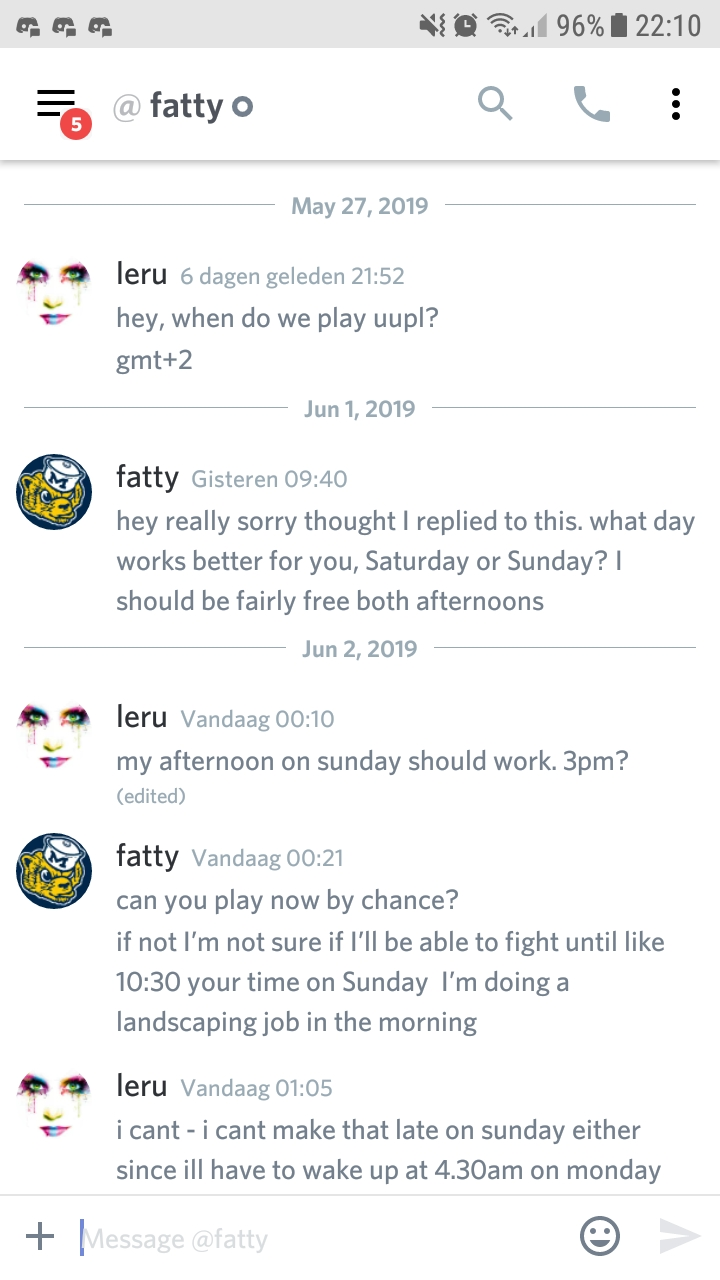Open the hamburger channel menu
720x1280 pixels.
(56, 103)
